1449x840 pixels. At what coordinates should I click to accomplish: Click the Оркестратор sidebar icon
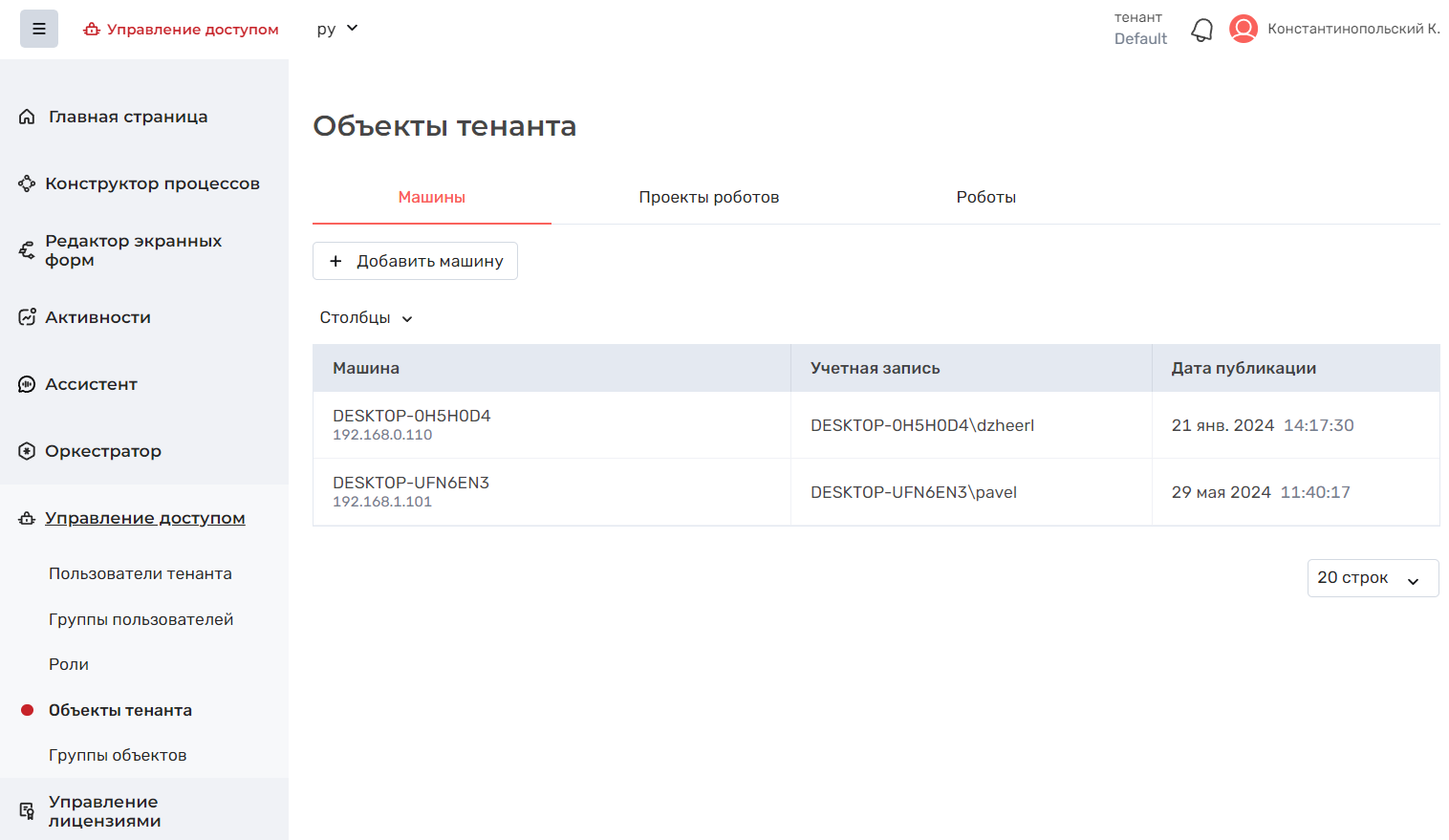coord(27,451)
